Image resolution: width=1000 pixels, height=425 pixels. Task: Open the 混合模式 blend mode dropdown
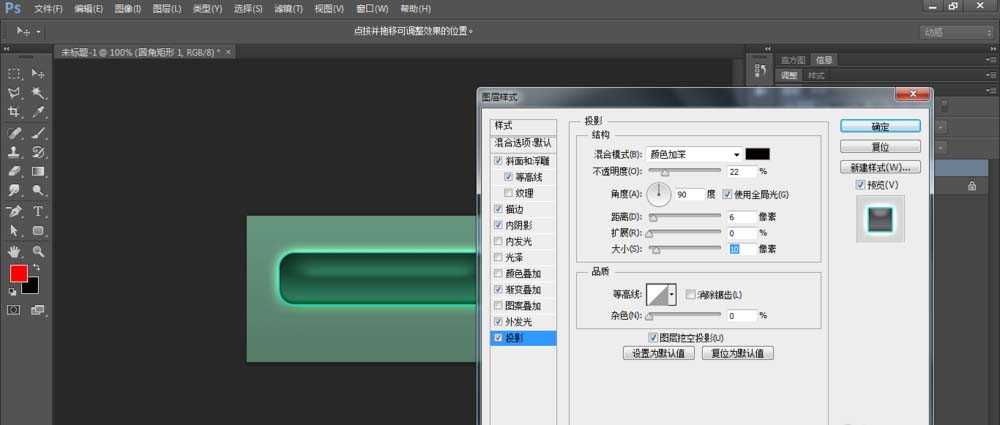[x=693, y=154]
